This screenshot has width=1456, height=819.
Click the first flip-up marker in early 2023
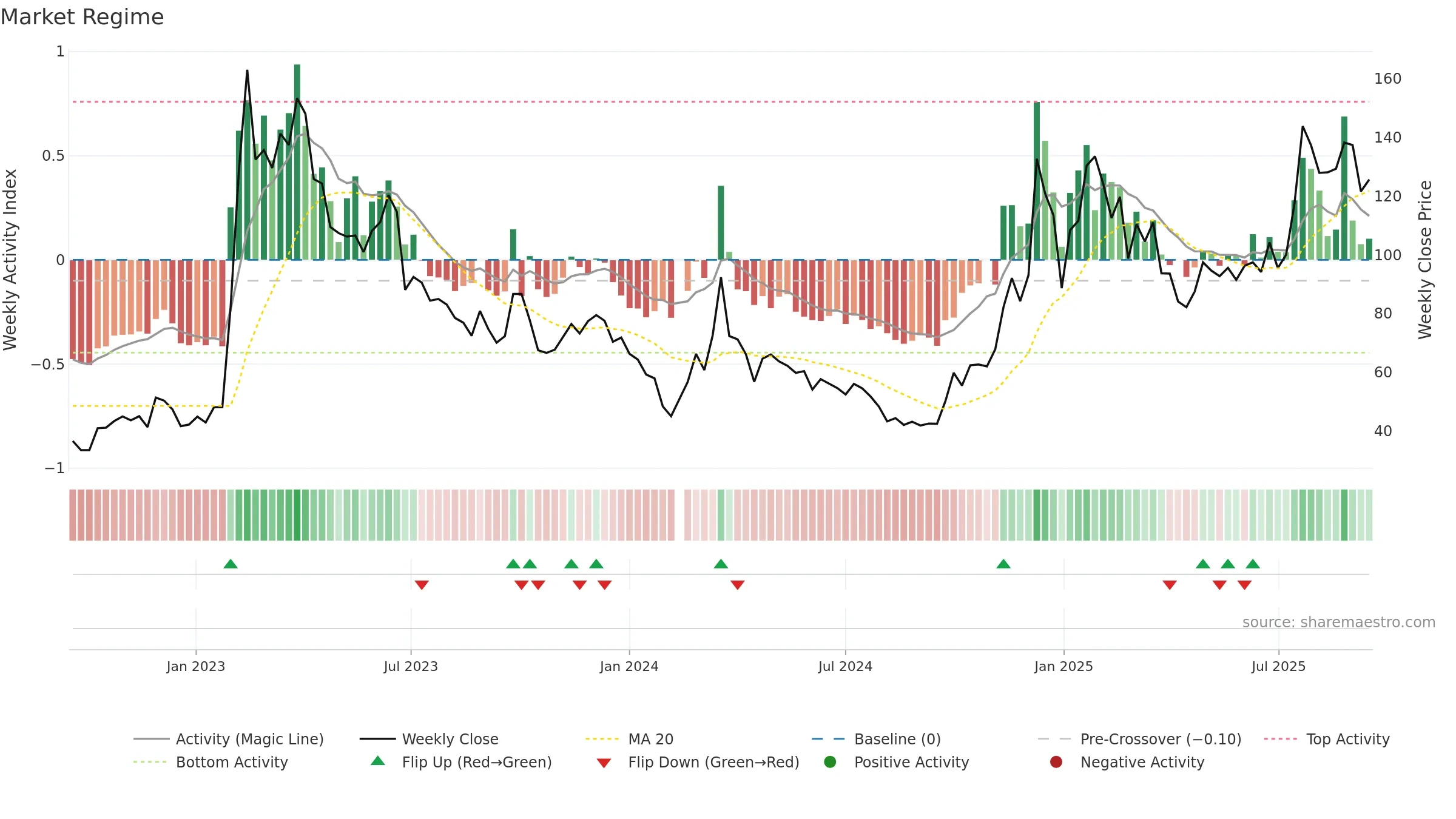pos(231,564)
